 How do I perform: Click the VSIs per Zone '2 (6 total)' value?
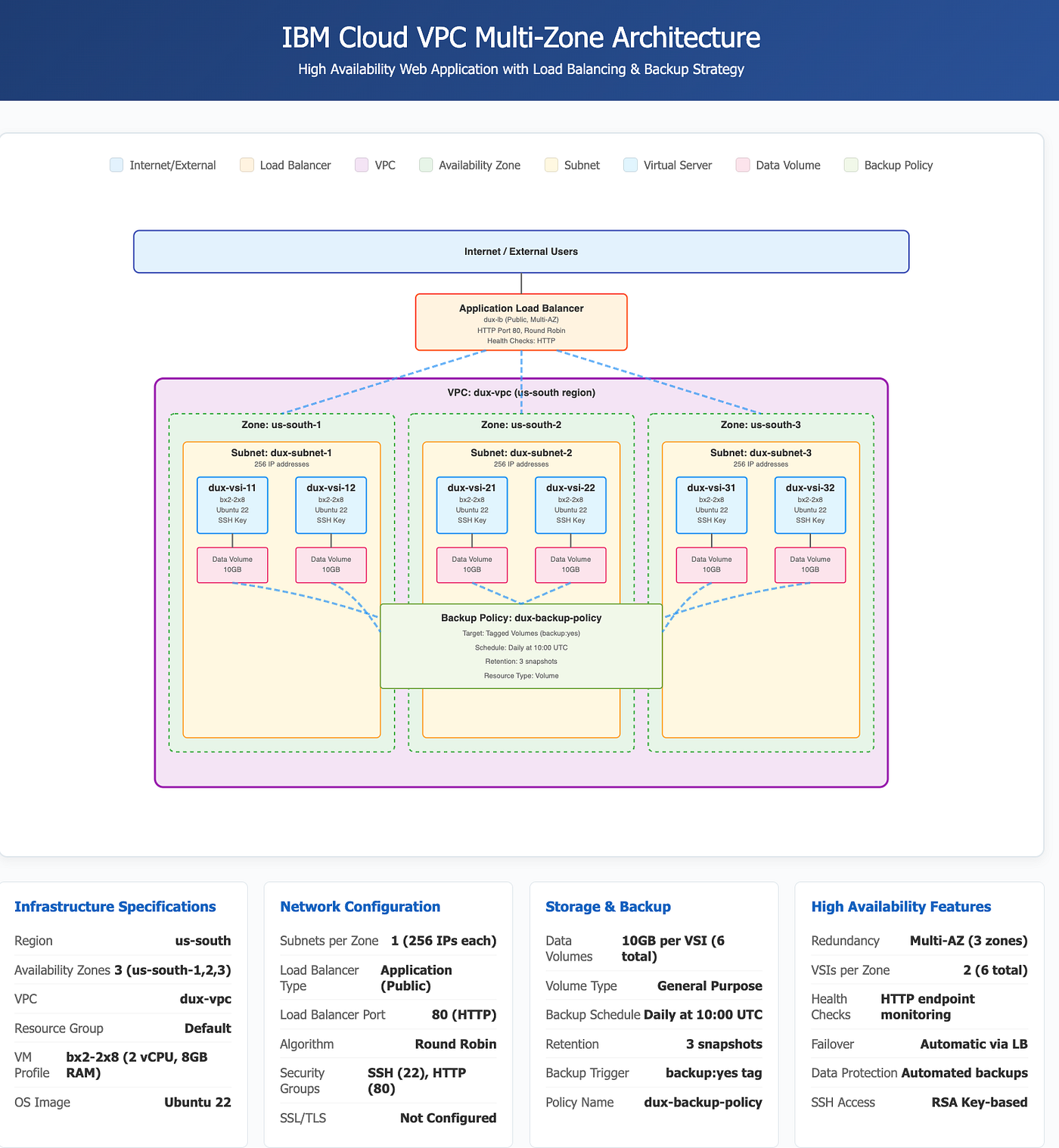pos(995,970)
